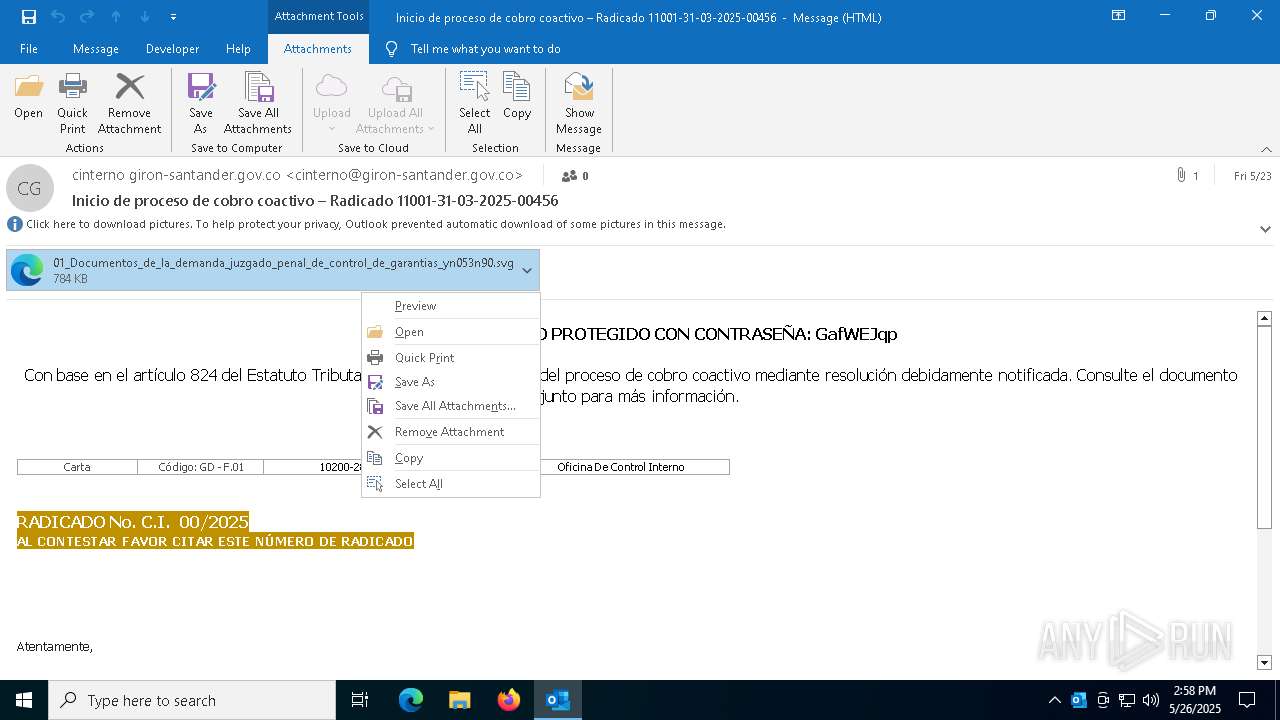
Task: Click the Ribbon Display Options icon
Action: 1118,16
